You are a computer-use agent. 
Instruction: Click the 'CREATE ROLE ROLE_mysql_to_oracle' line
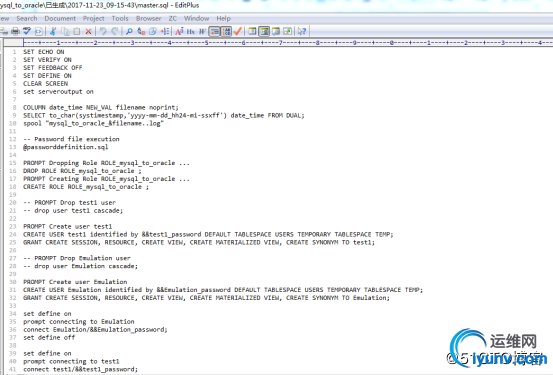point(86,187)
